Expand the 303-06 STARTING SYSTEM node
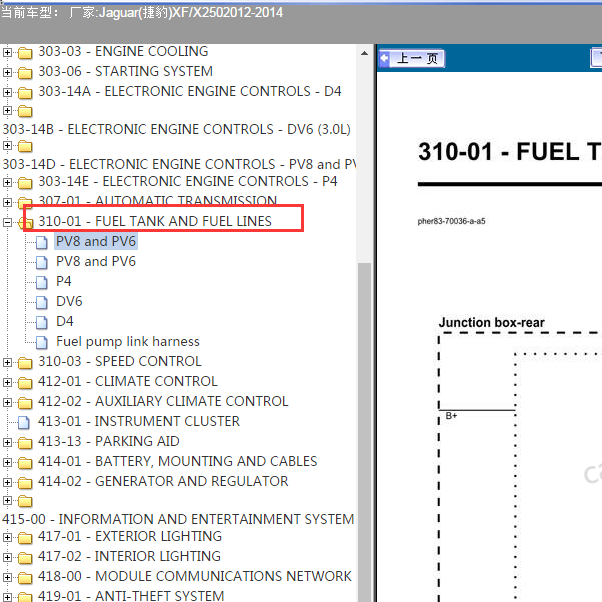Viewport: 602px width, 602px height. pyautogui.click(x=7, y=72)
